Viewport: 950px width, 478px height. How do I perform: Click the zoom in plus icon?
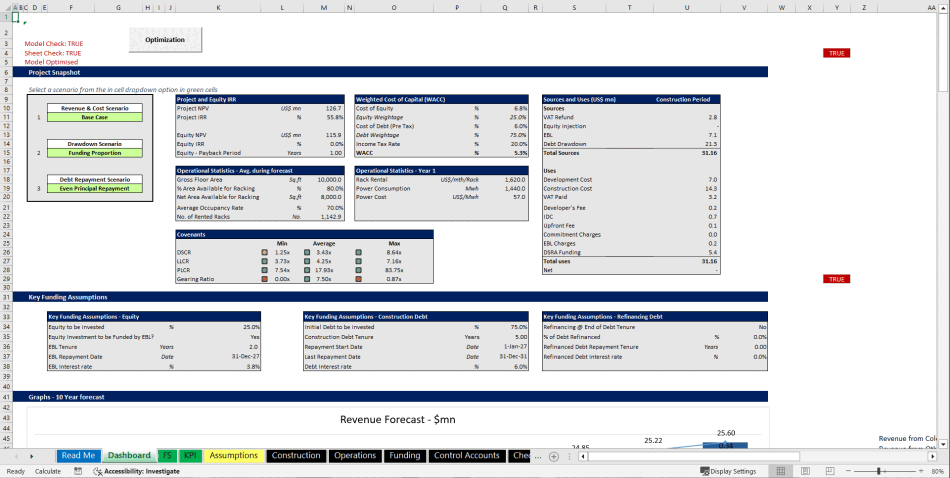point(919,471)
